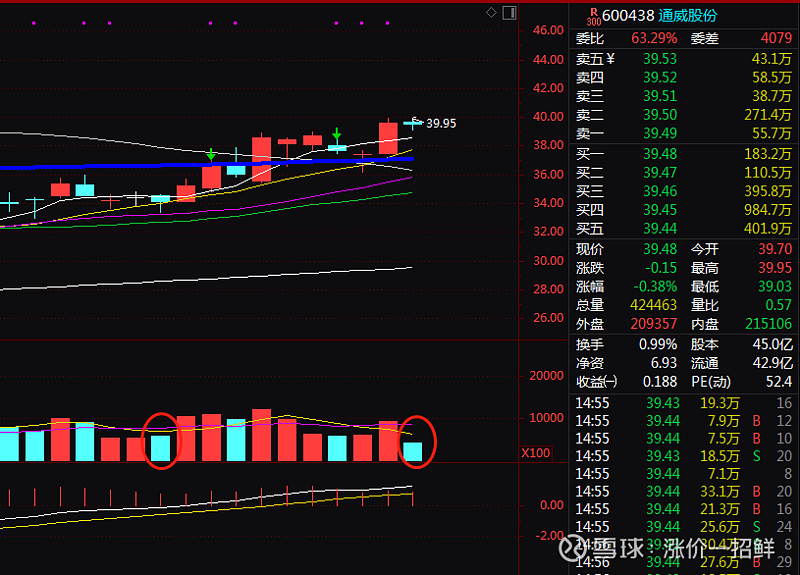The width and height of the screenshot is (800, 575).
Task: Click the 现价 value 39.48
Action: coord(660,249)
